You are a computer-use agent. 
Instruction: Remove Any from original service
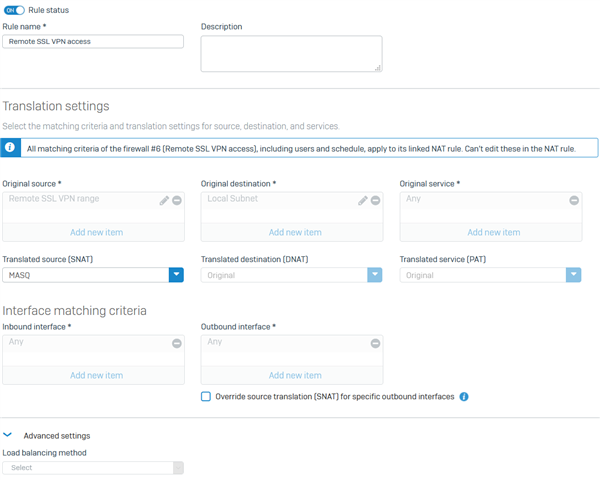574,200
